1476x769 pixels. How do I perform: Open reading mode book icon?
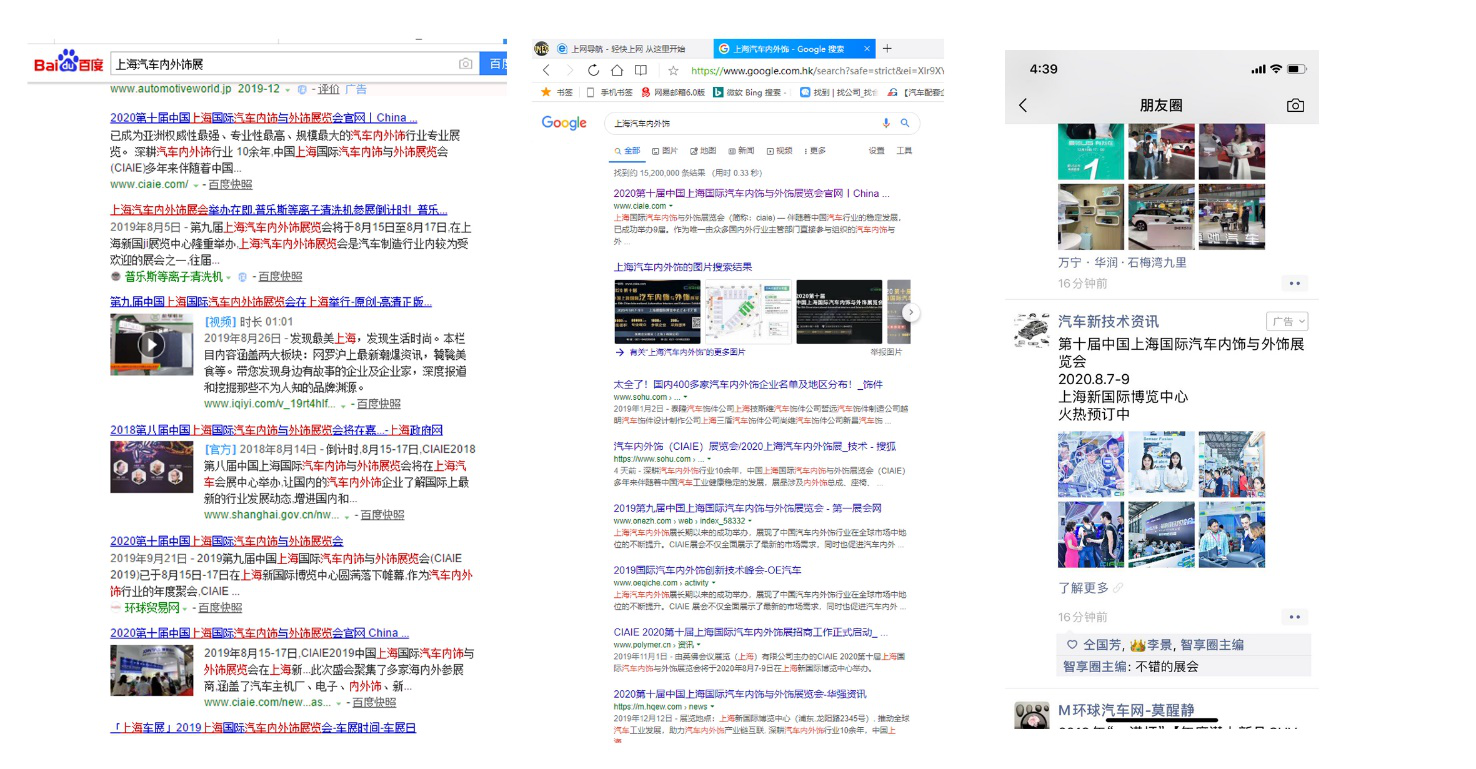click(x=641, y=71)
